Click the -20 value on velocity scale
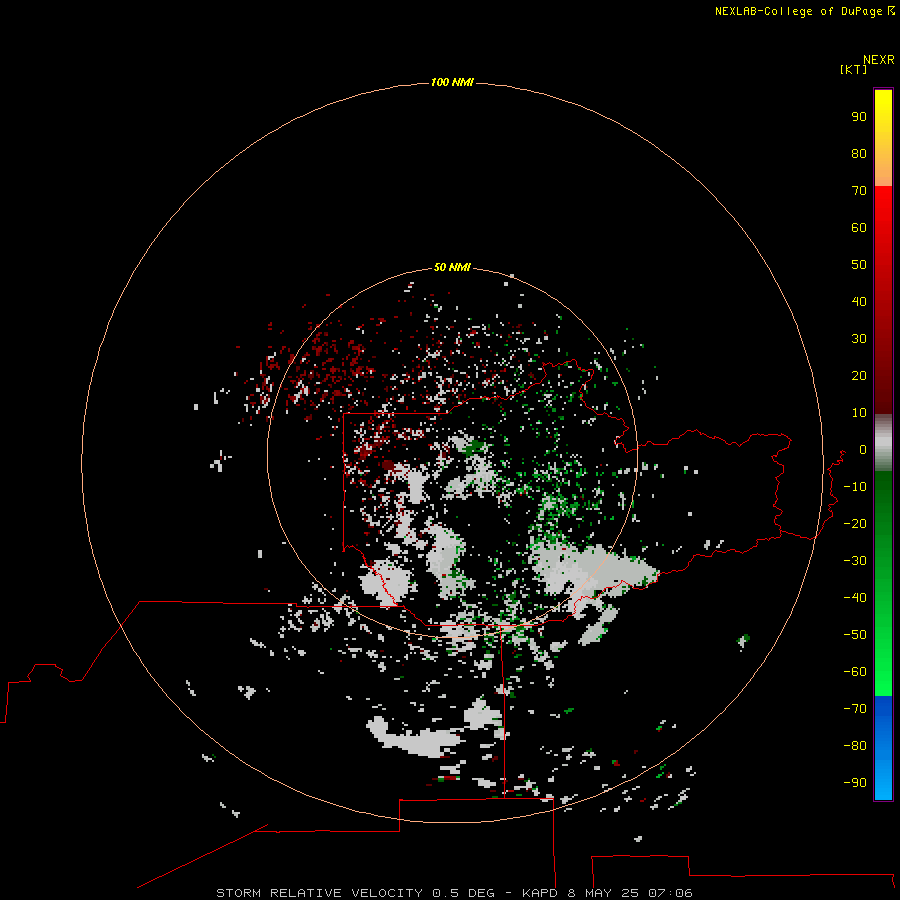The height and width of the screenshot is (900, 900). click(x=855, y=523)
